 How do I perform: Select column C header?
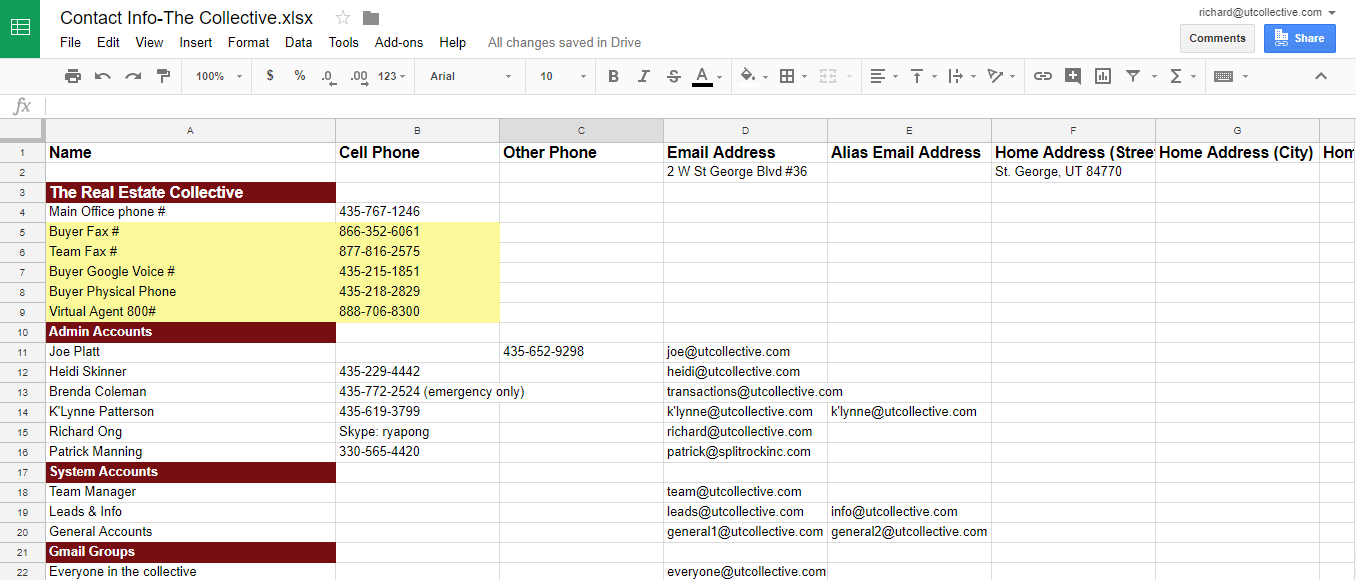pyautogui.click(x=581, y=131)
